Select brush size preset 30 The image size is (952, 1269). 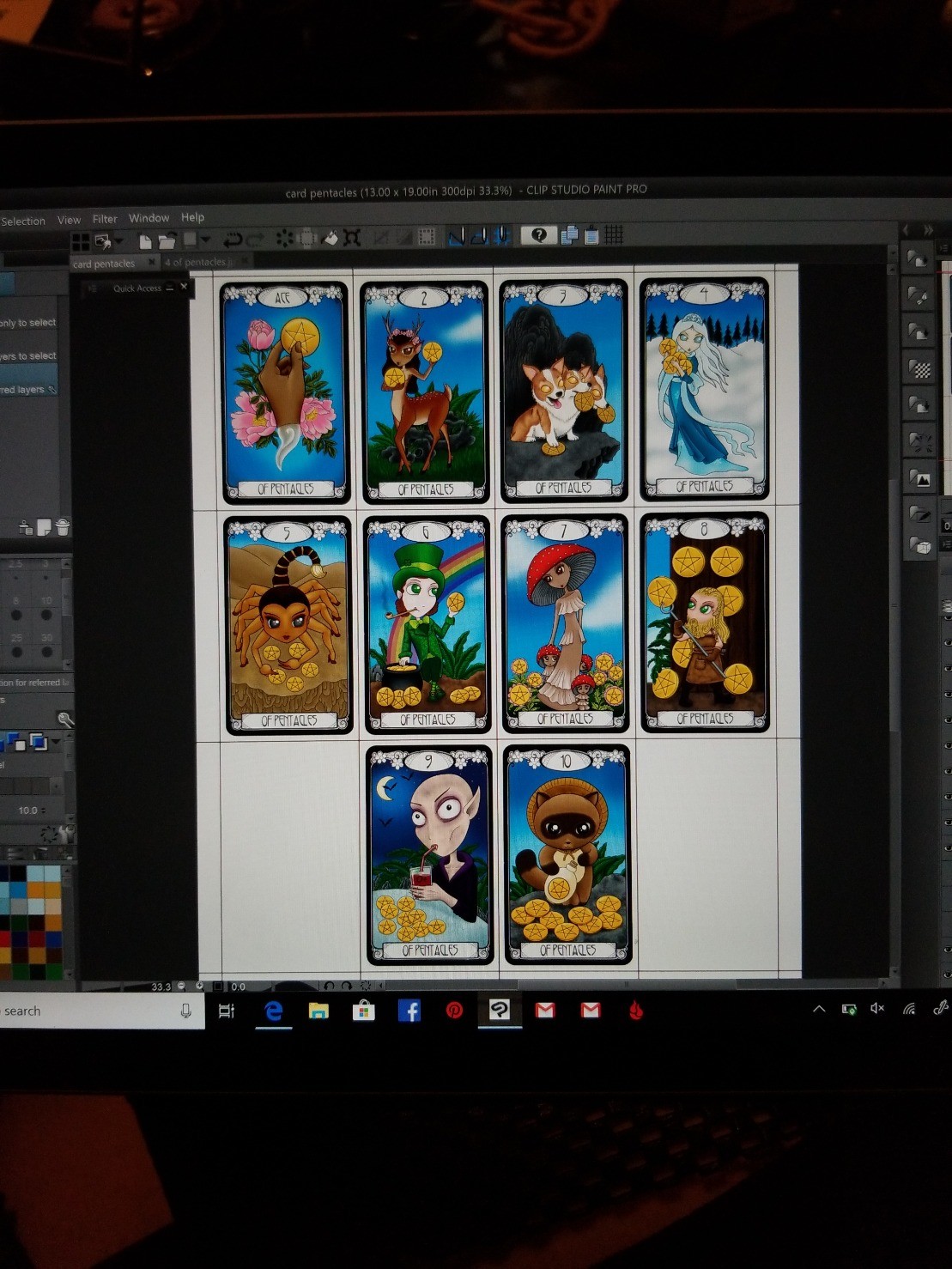click(x=46, y=647)
